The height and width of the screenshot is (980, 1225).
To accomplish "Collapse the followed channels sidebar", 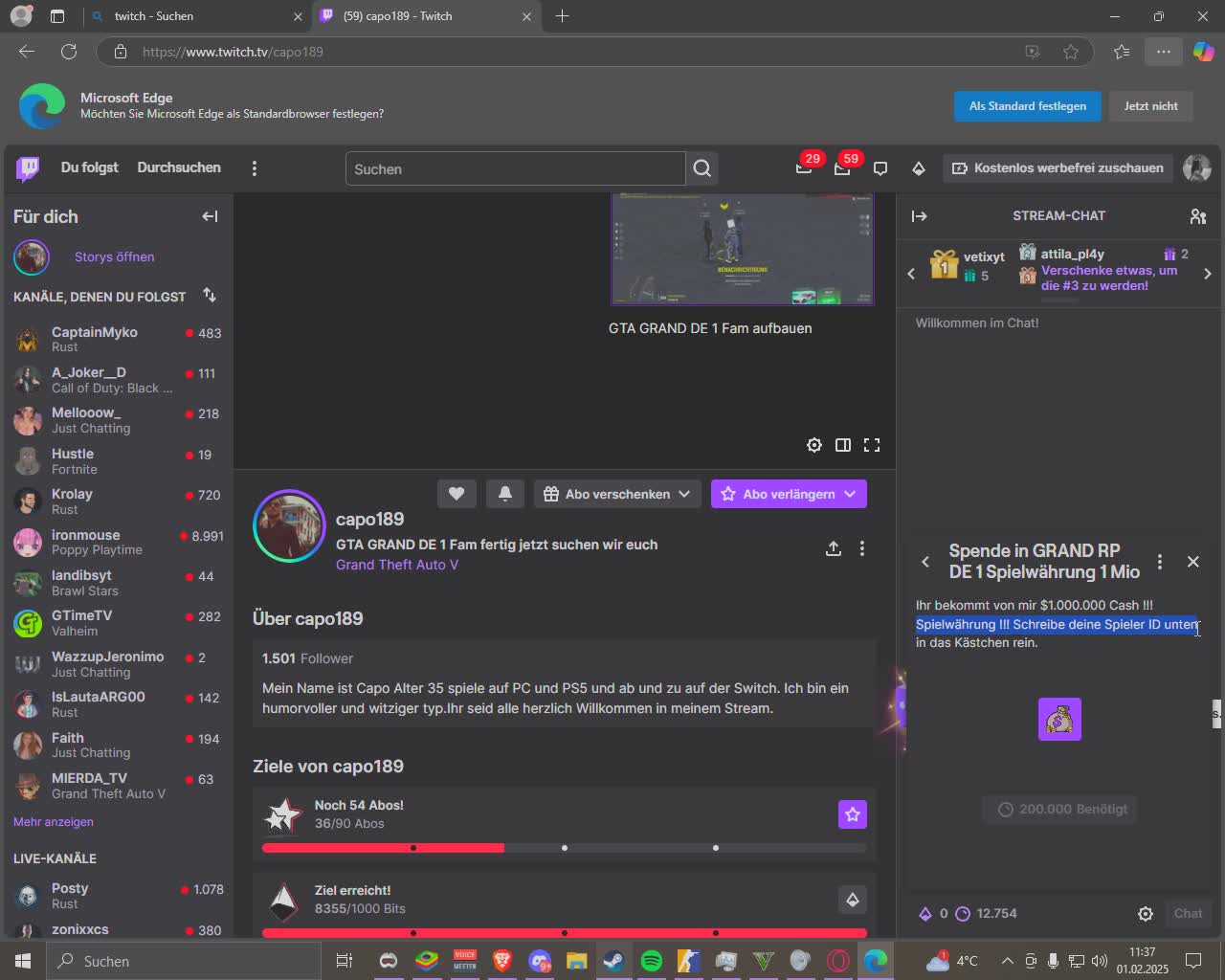I will click(209, 216).
